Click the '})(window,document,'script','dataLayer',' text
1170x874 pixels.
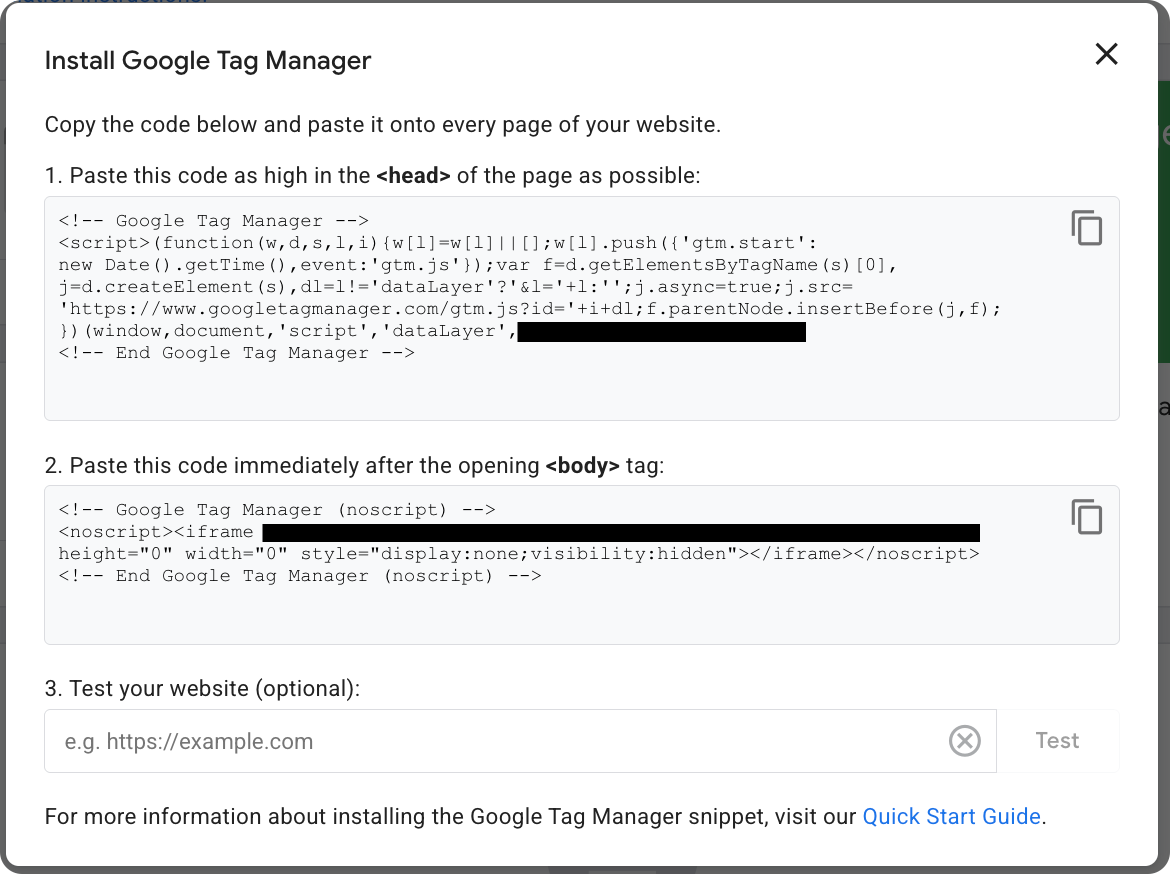click(x=287, y=331)
